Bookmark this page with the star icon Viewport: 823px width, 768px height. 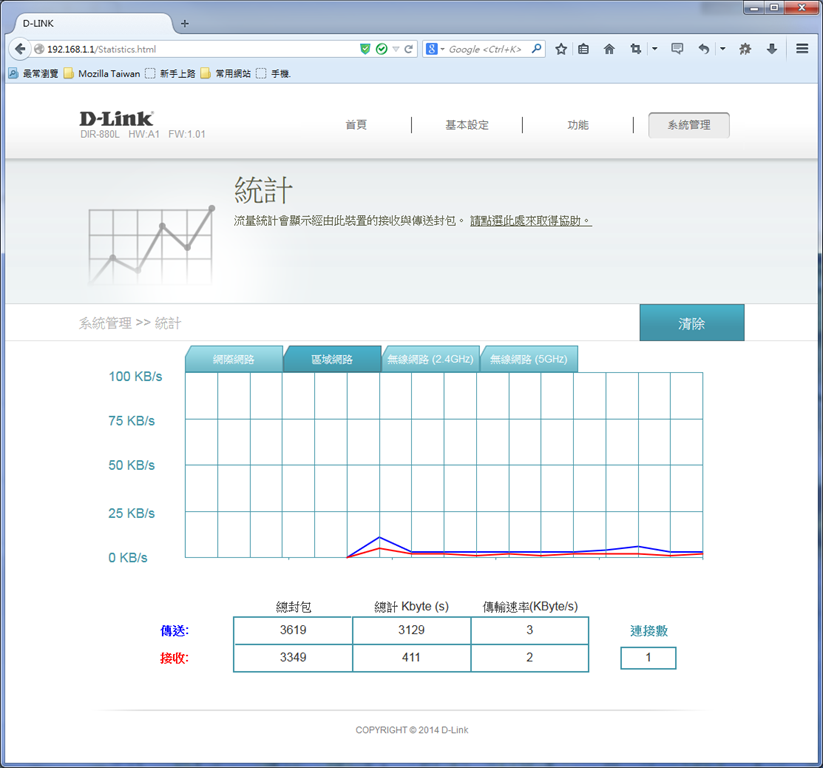(x=561, y=49)
